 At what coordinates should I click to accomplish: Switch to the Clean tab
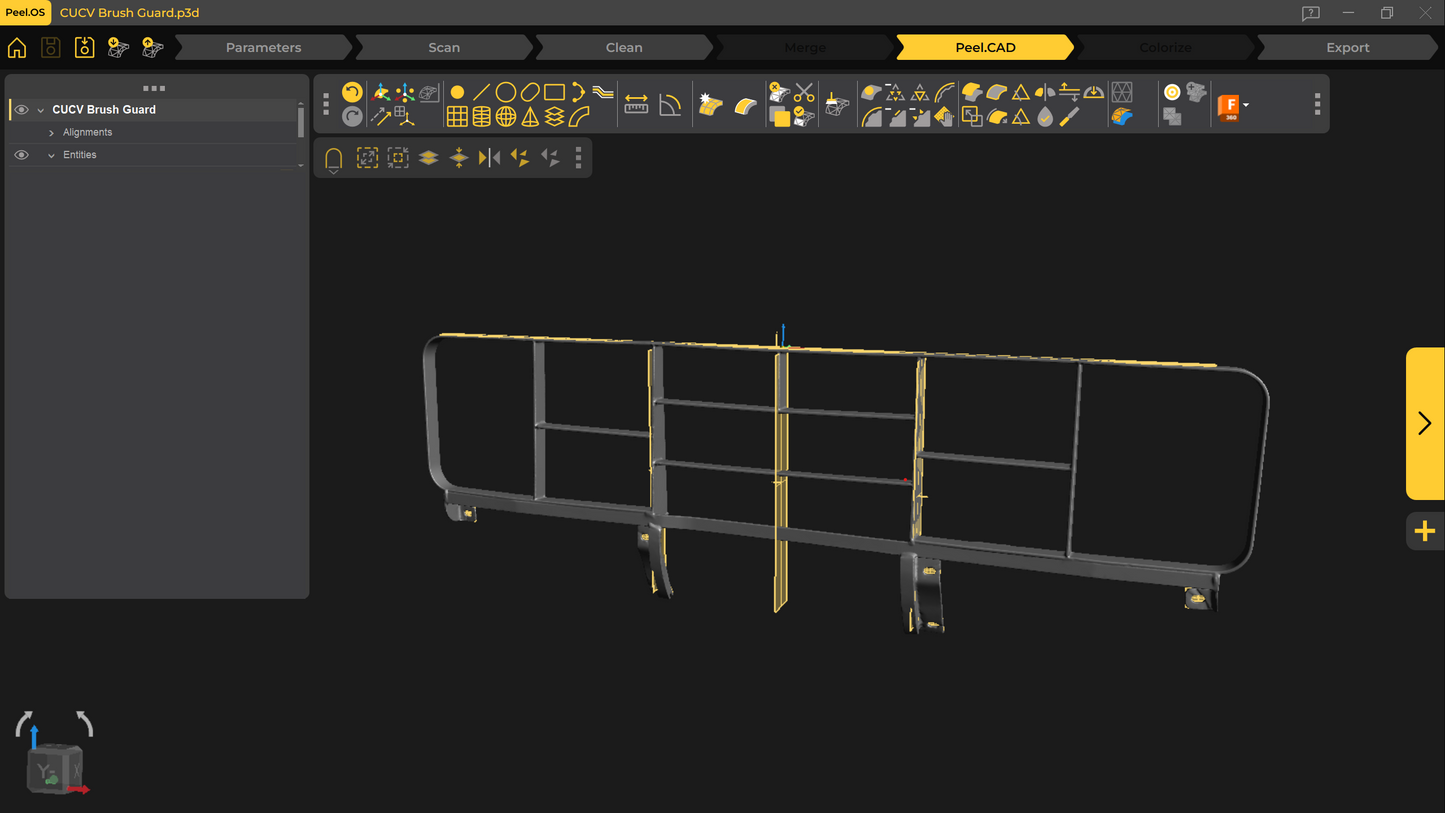click(x=623, y=48)
